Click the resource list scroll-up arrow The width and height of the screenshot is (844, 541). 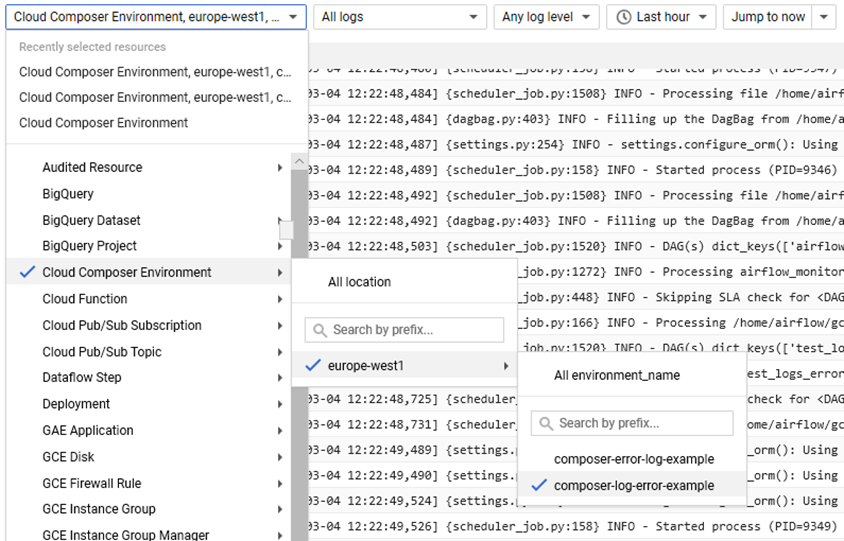(300, 161)
